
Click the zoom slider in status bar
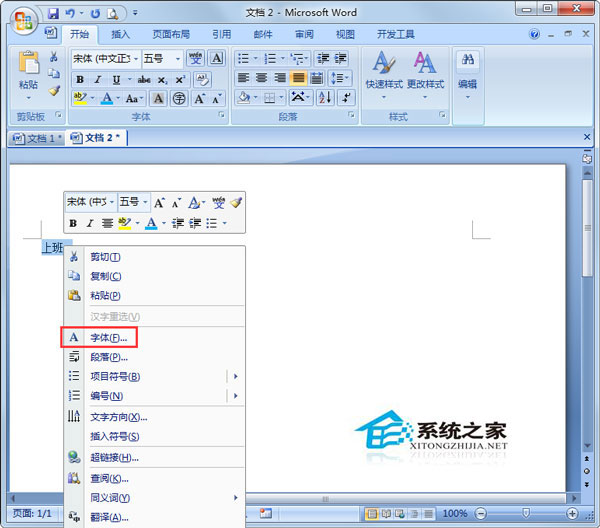click(523, 513)
